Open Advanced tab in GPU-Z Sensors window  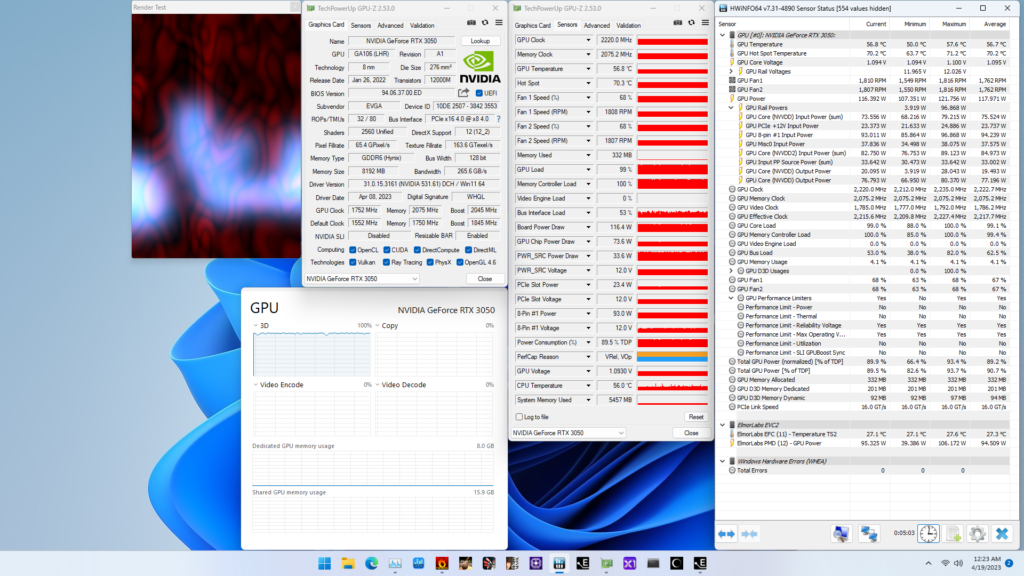597,25
